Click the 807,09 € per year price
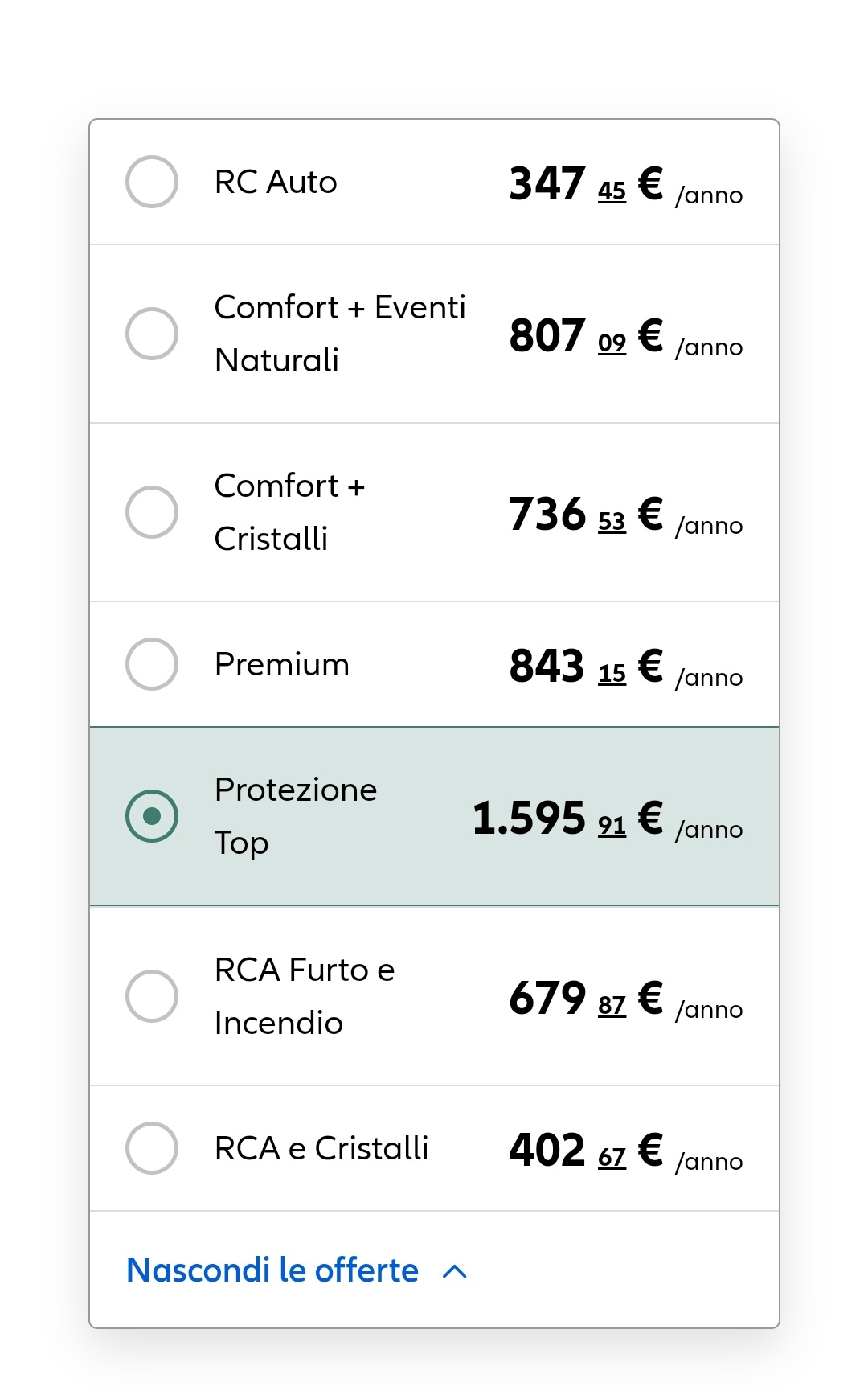This screenshot has height=1395, width=868. click(x=626, y=336)
